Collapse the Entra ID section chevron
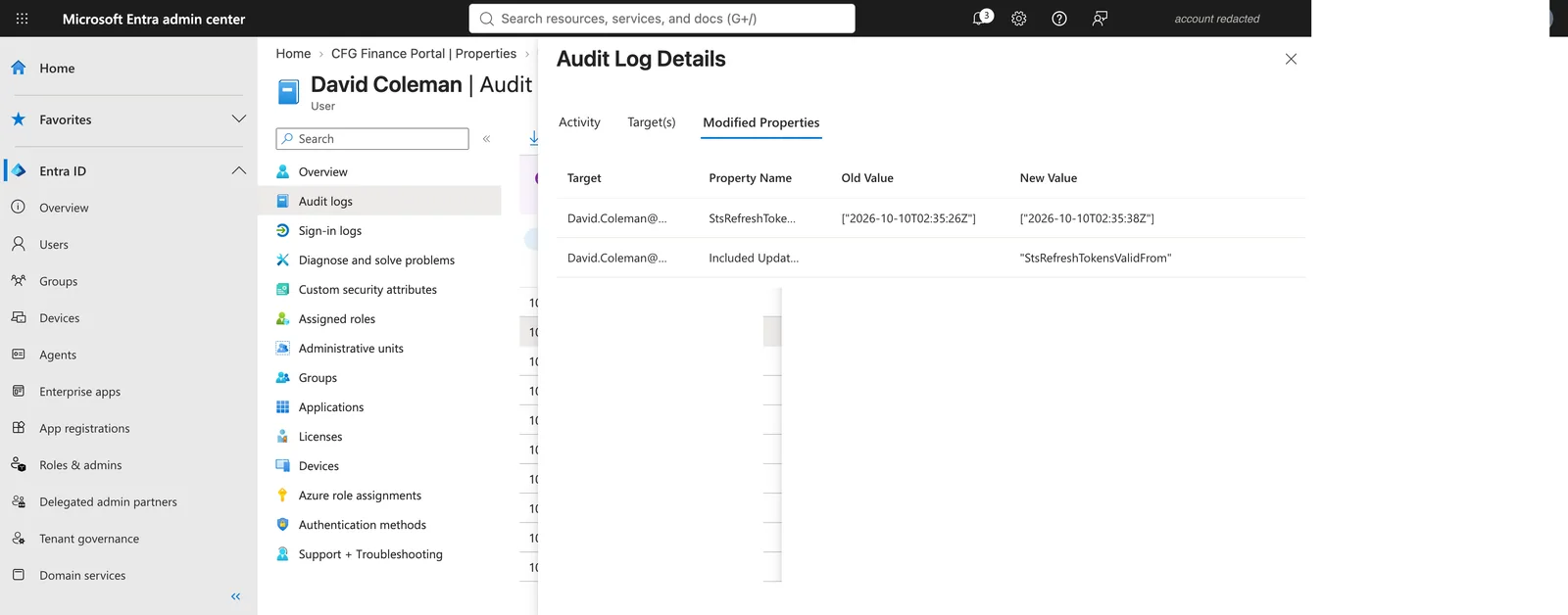This screenshot has height=615, width=1568. tap(238, 170)
